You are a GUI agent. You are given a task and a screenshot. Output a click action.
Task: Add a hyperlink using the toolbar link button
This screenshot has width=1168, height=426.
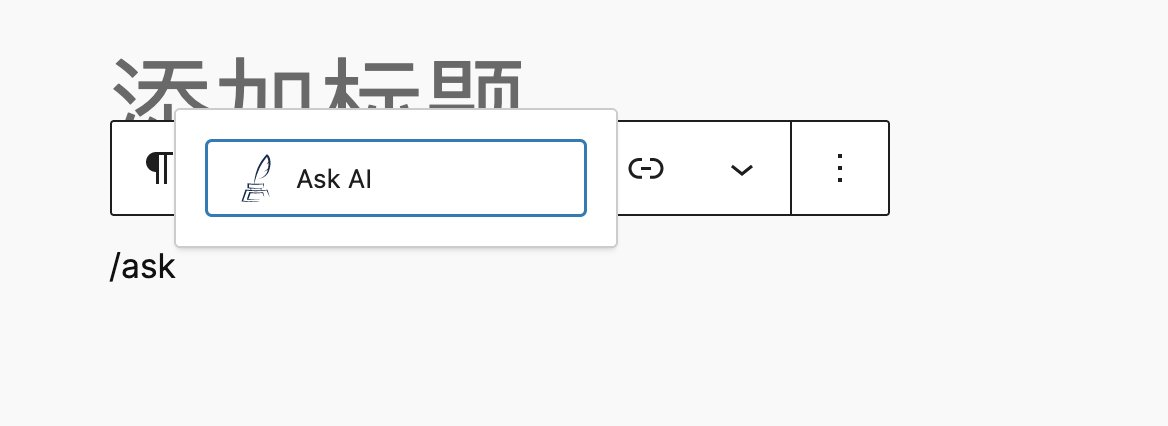point(646,169)
